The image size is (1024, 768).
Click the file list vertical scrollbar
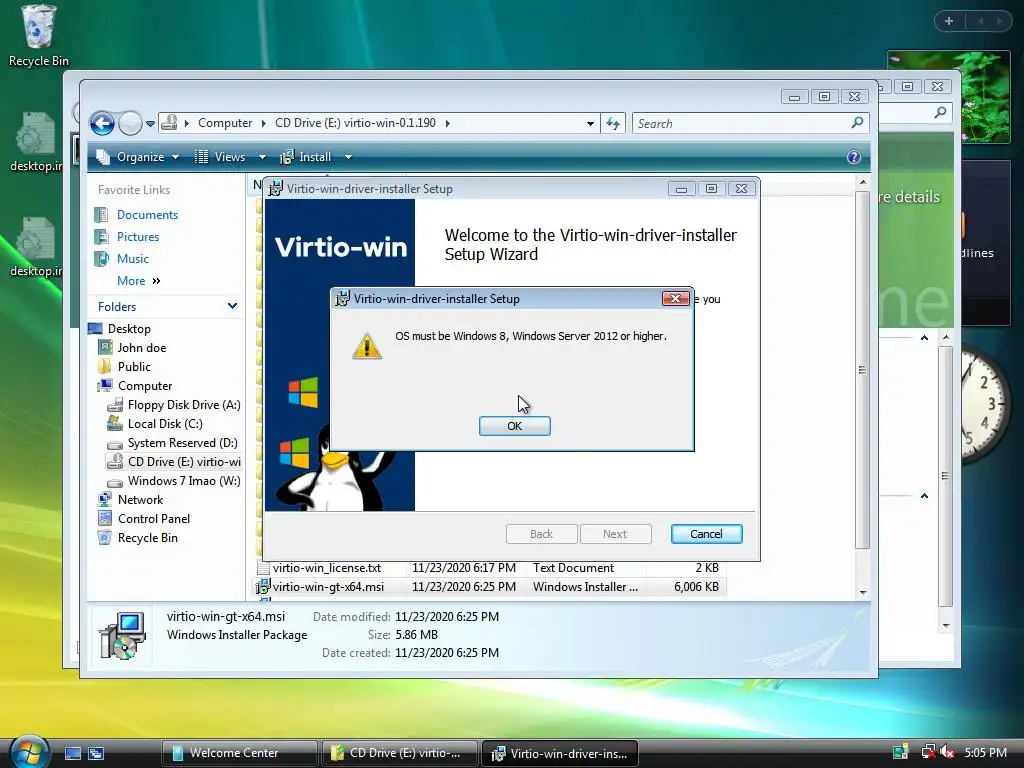(x=863, y=370)
